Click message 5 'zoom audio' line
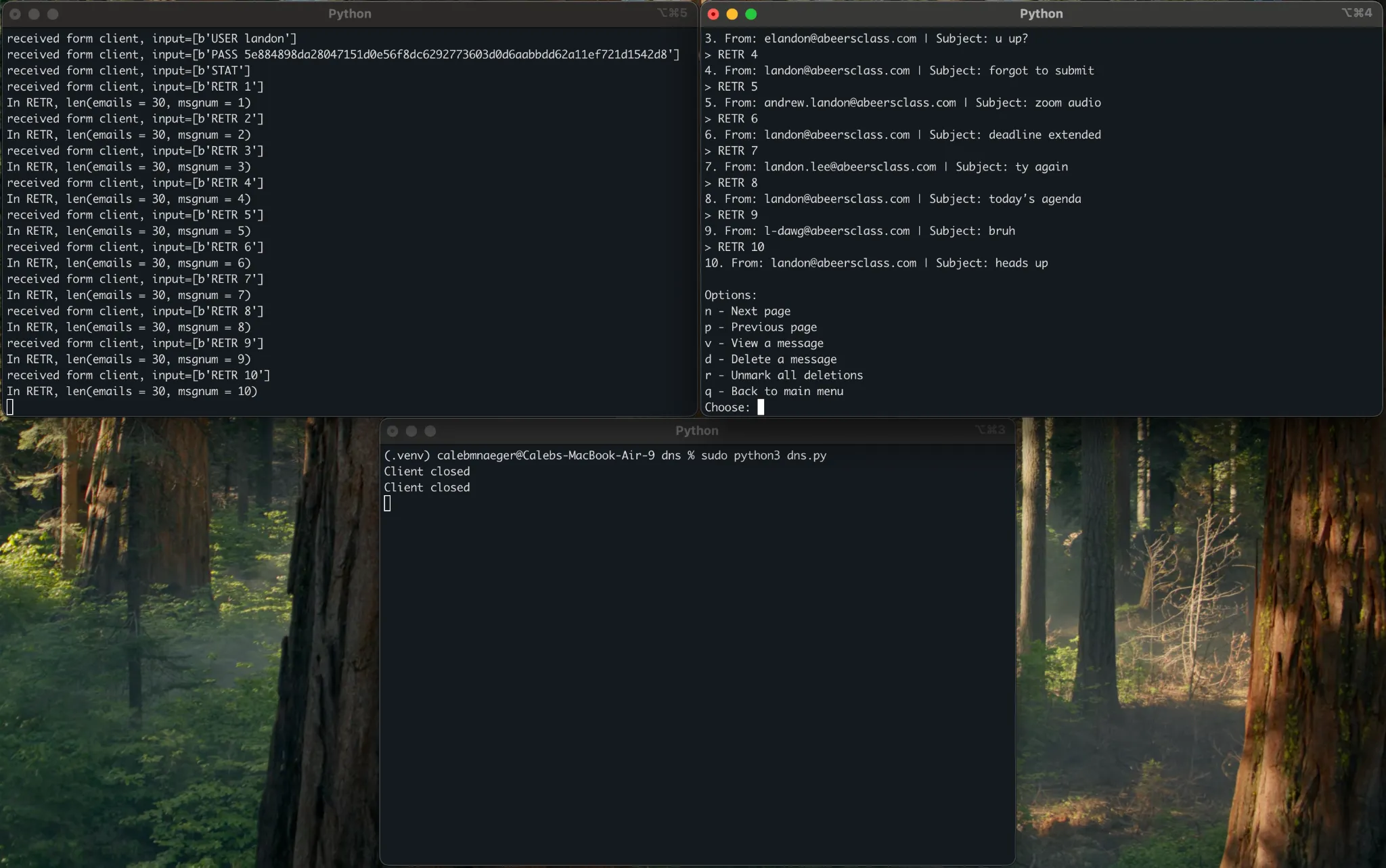 (902, 103)
